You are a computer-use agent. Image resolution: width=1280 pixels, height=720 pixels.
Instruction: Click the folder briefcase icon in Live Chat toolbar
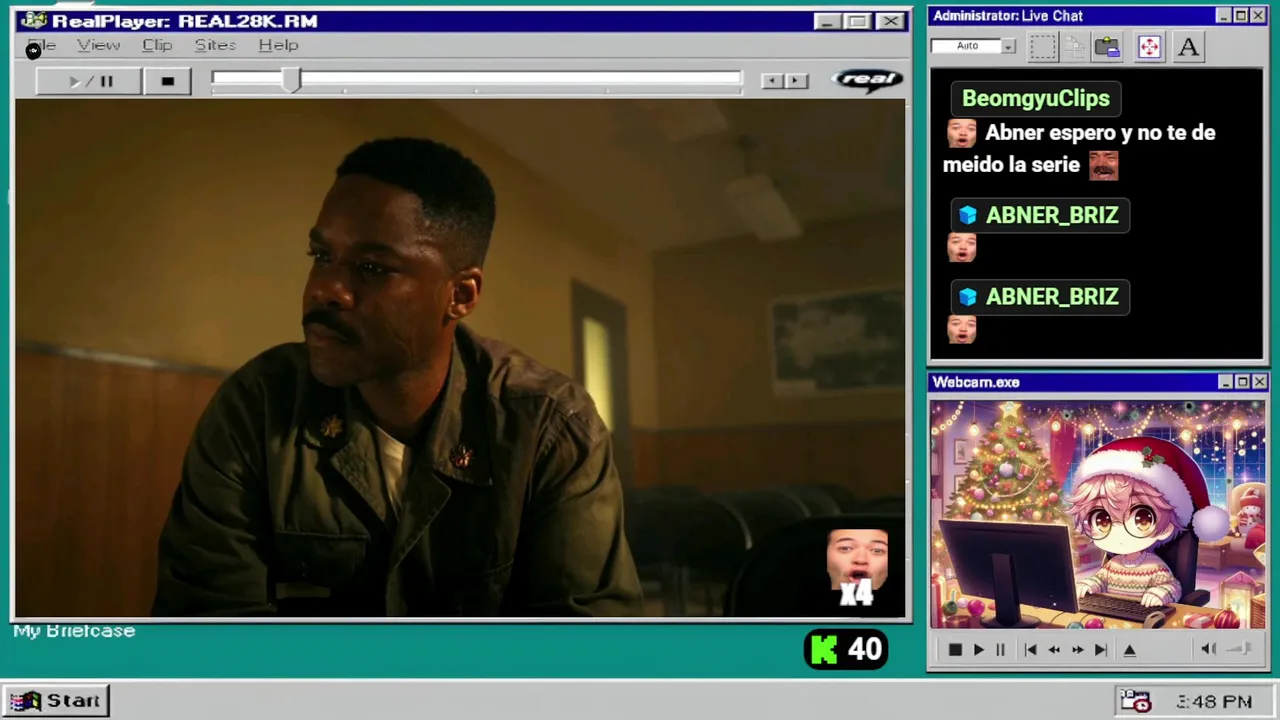(1107, 46)
